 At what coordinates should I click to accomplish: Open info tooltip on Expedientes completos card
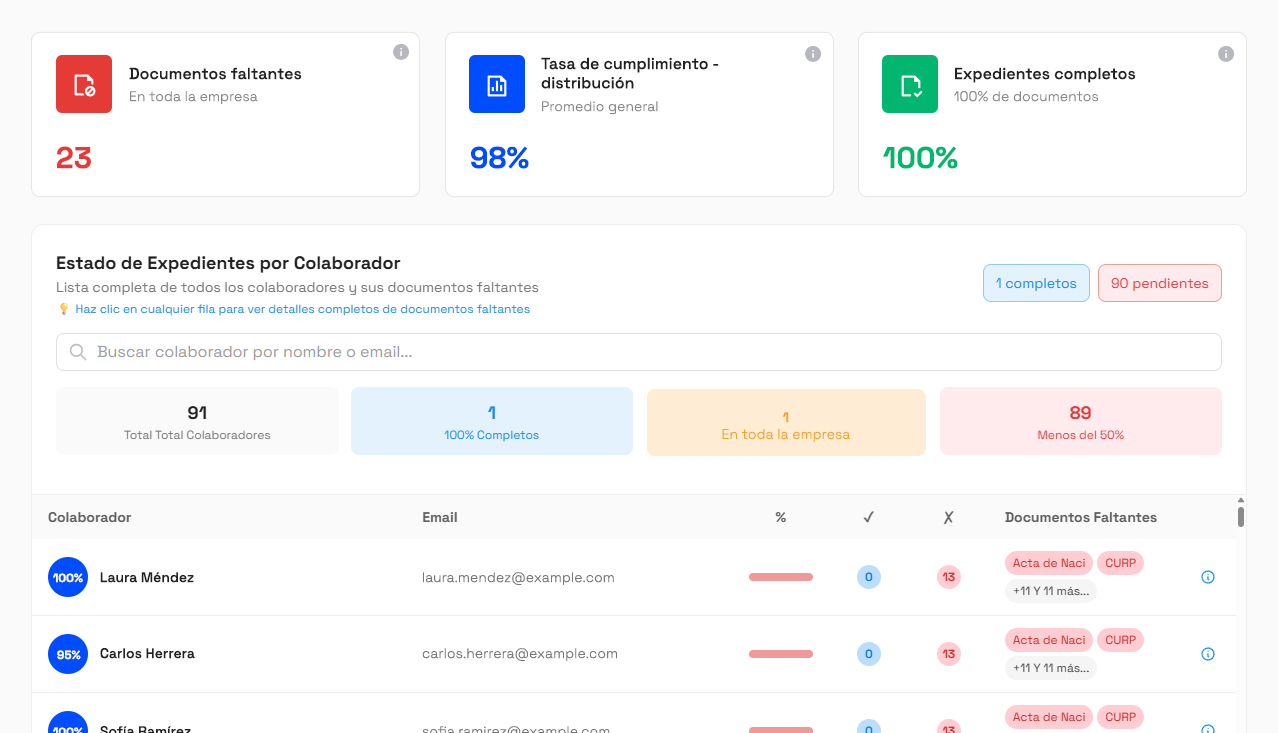(1226, 54)
